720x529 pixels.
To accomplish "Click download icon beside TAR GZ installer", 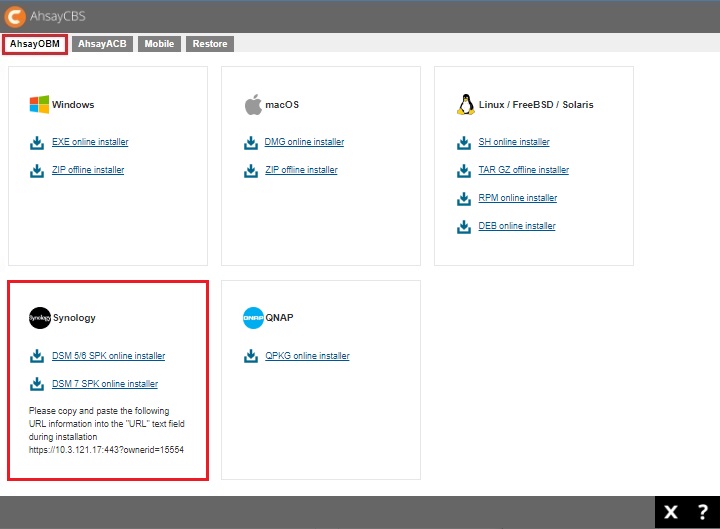I will click(464, 170).
